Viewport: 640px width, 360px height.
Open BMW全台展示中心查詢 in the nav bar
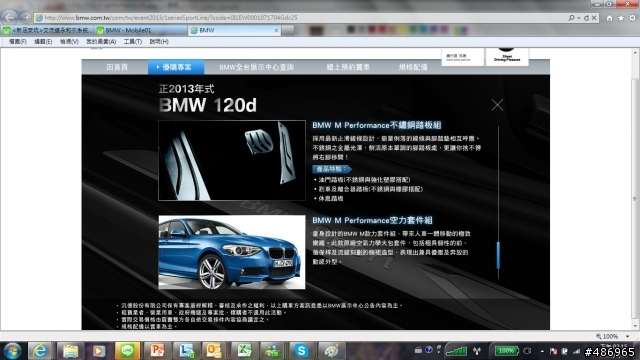click(x=256, y=67)
